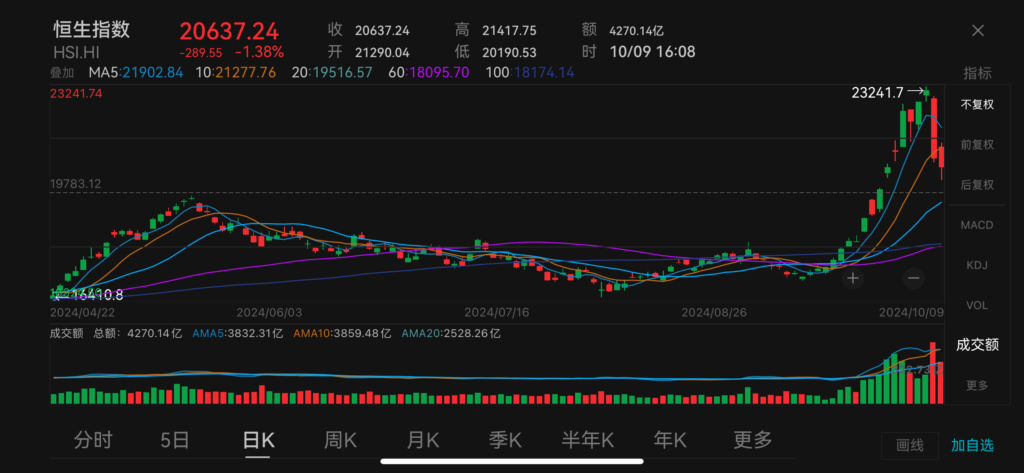The image size is (1024, 473).
Task: Click the AMA20 value 2528.26亿
Action: coord(470,333)
